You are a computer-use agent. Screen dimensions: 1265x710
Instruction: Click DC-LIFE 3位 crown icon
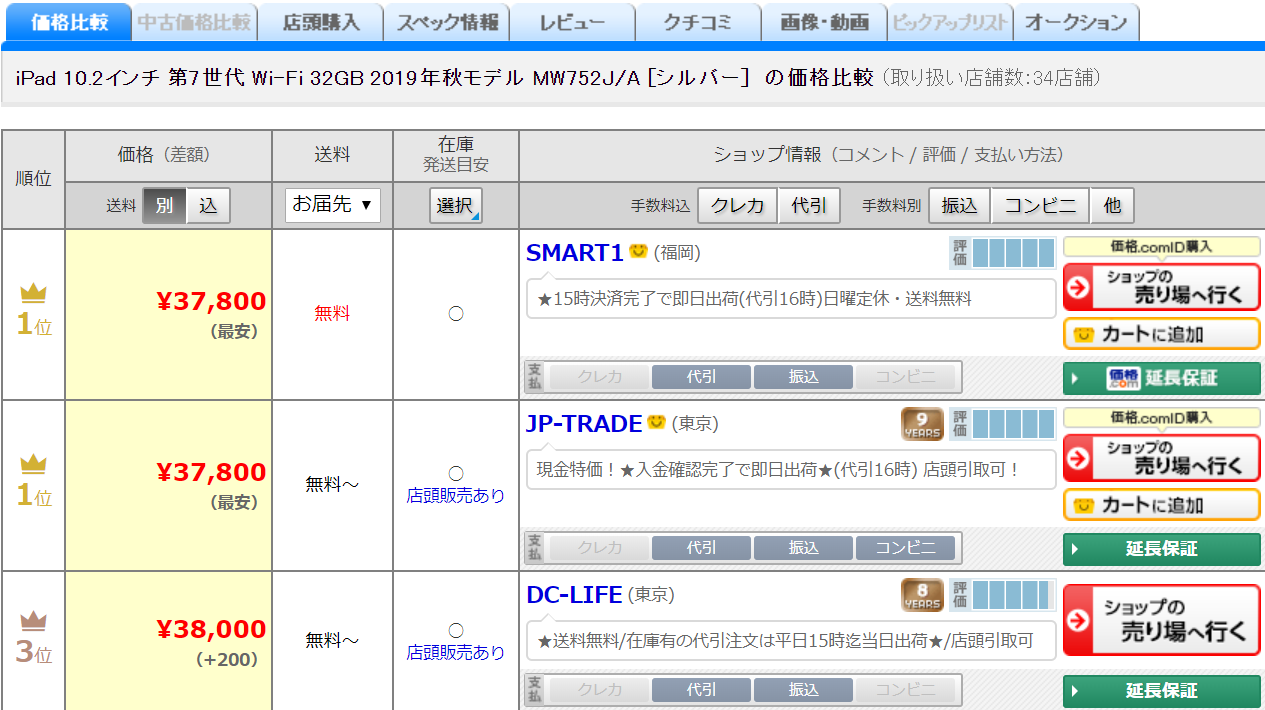[34, 621]
